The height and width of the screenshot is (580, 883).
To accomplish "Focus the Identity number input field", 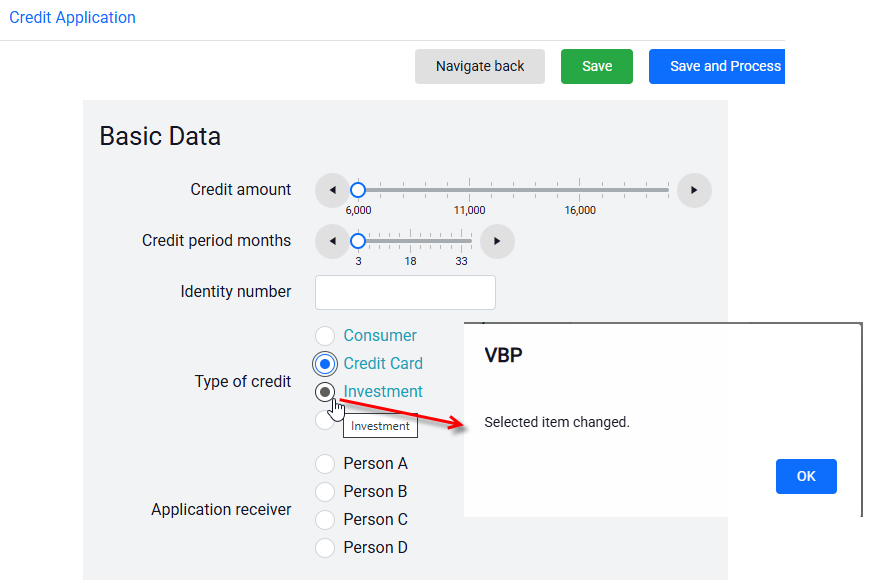I will 405,292.
